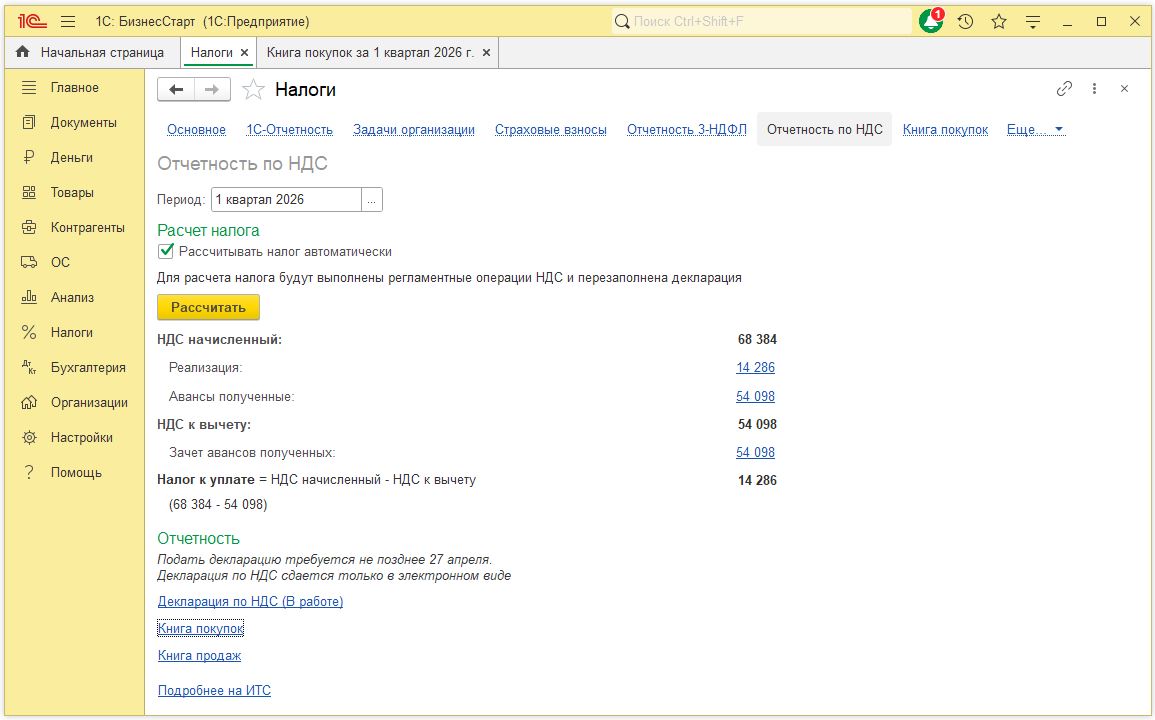
Task: Expand the Еще... sections dropdown
Action: coord(1035,130)
